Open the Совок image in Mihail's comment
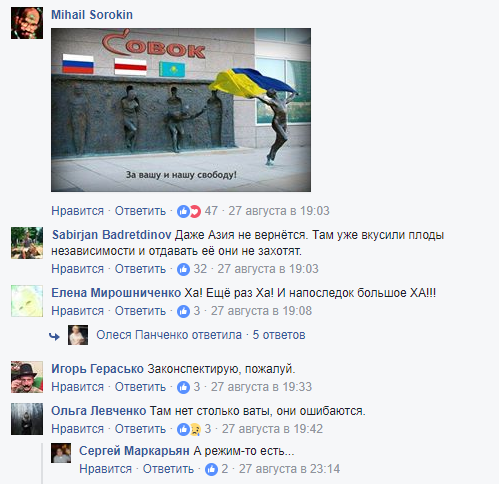This screenshot has height=484, width=499. pyautogui.click(x=181, y=110)
